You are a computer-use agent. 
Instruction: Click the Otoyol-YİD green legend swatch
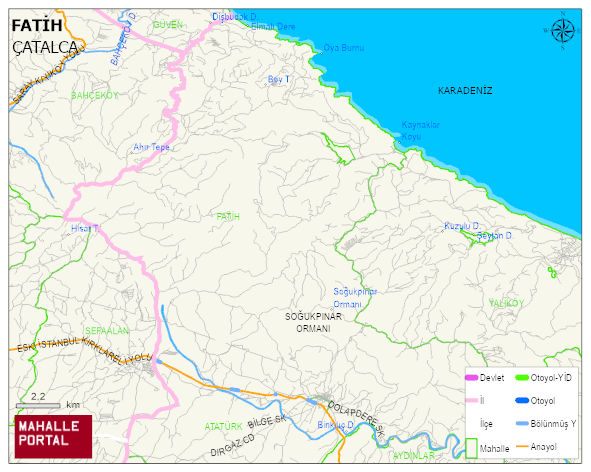[522, 378]
